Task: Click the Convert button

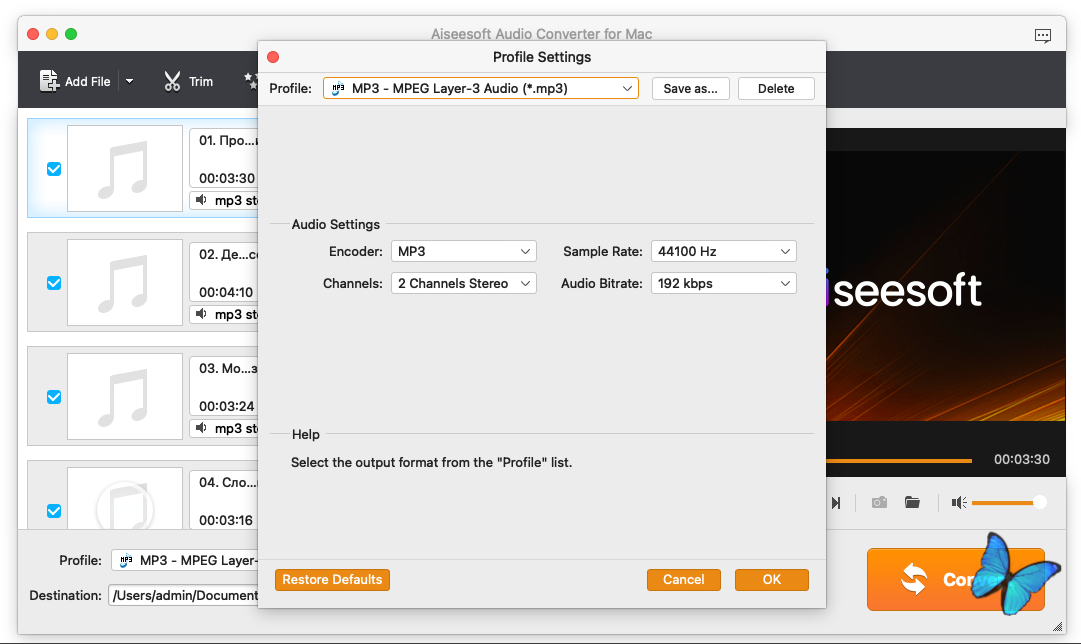Action: coord(956,579)
